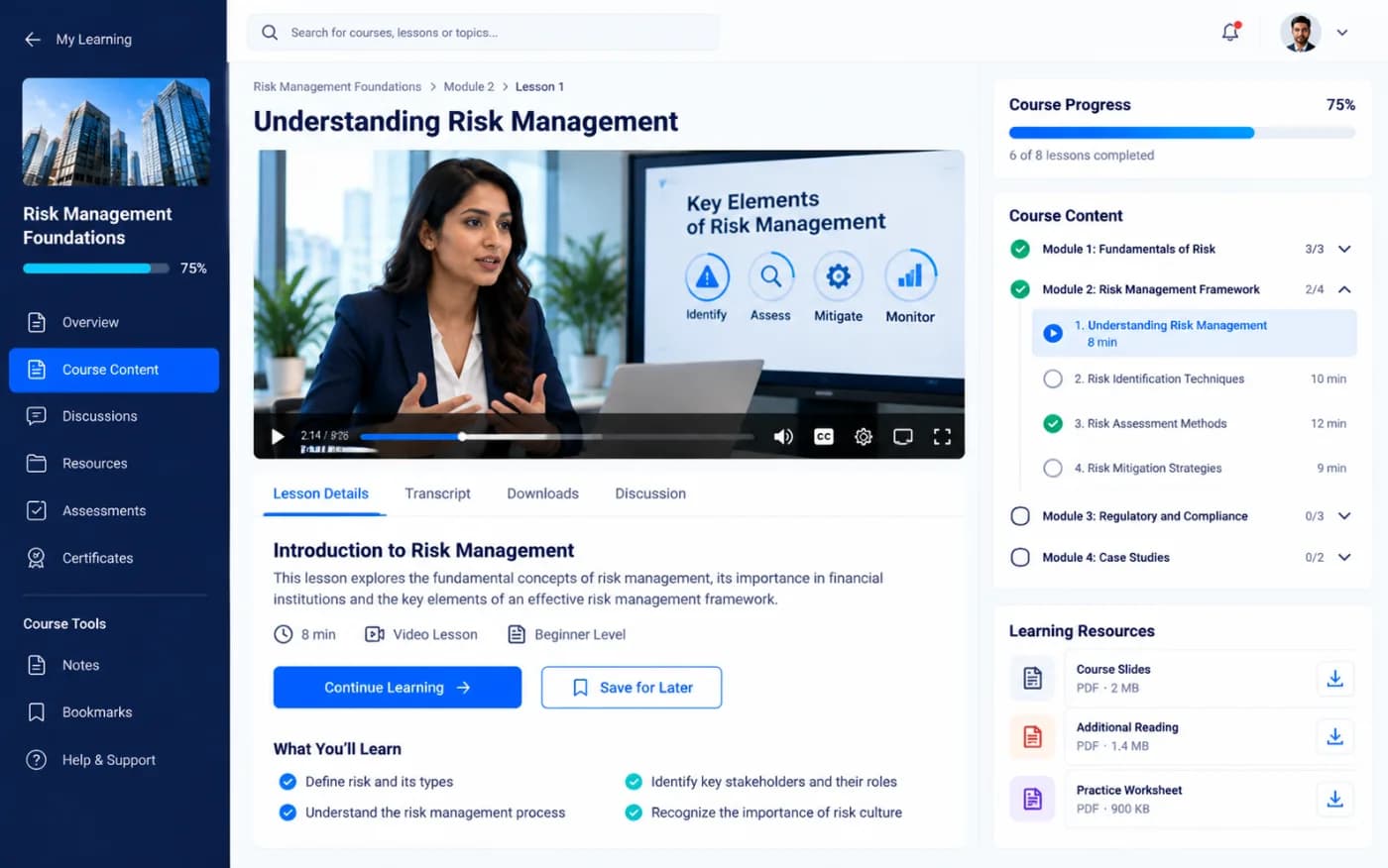Open Overview in the sidebar
This screenshot has width=1388, height=868.
[x=114, y=322]
